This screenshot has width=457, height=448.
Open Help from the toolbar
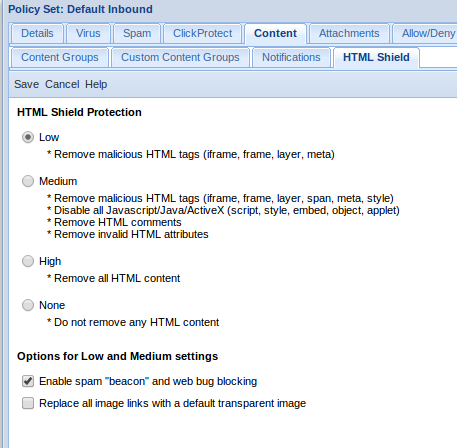point(96,84)
